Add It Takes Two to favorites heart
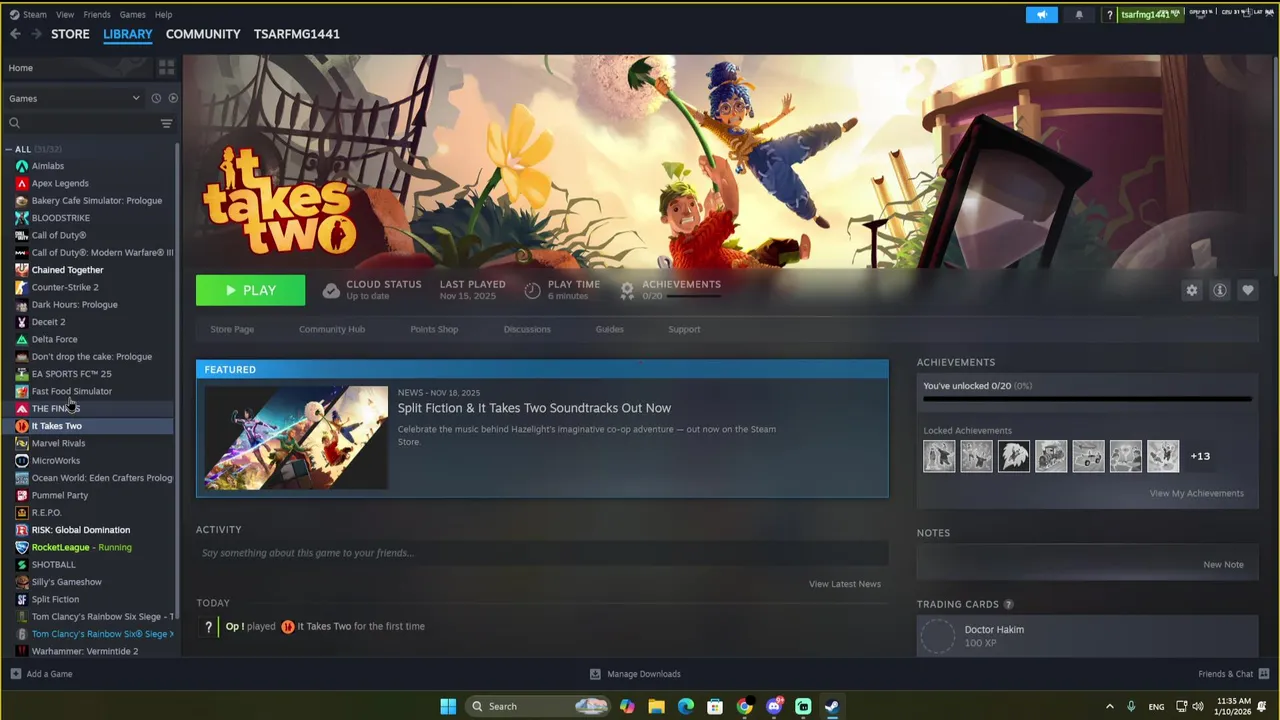This screenshot has width=1280, height=720. [1248, 290]
